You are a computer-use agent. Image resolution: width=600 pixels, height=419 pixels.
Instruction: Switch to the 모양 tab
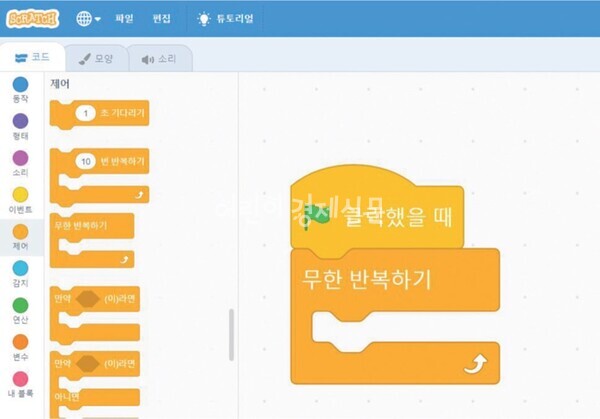coord(96,59)
